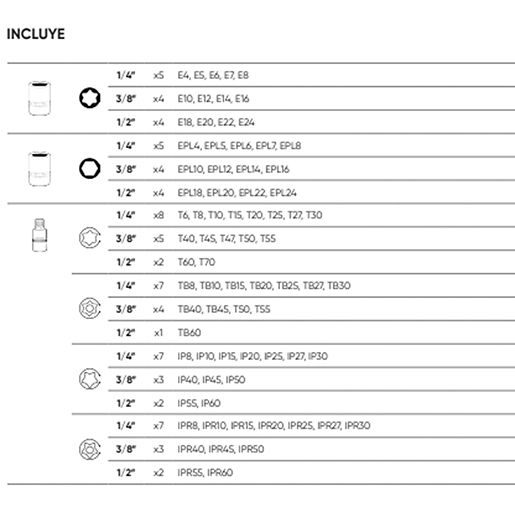Click the E-Torx external star profile icon
This screenshot has width=515, height=515.
pyautogui.click(x=90, y=98)
